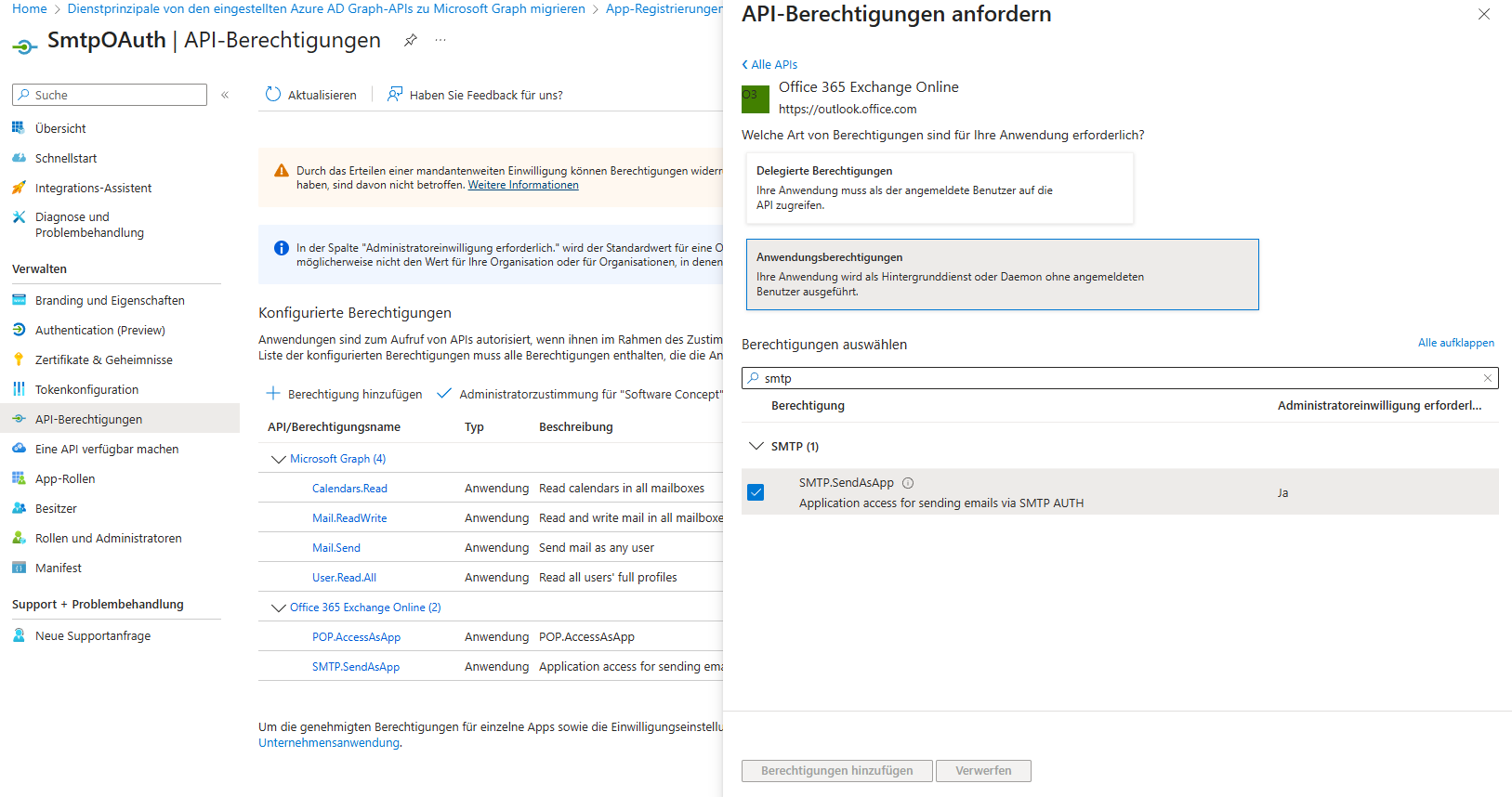The width and height of the screenshot is (1512, 797).
Task: Open the feedback icon in toolbar
Action: point(395,95)
